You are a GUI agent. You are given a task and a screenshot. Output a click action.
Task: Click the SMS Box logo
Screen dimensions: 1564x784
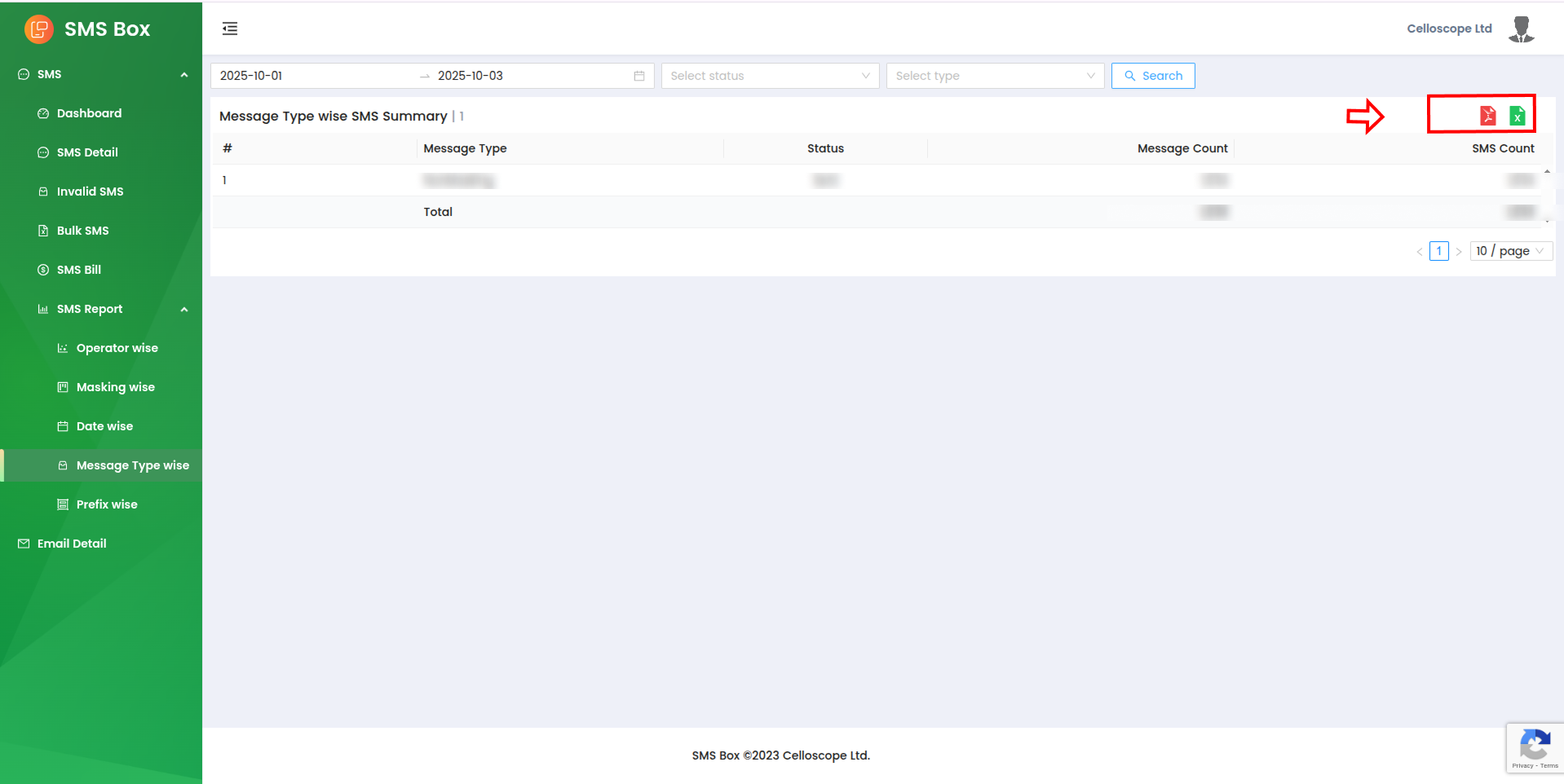coord(39,29)
